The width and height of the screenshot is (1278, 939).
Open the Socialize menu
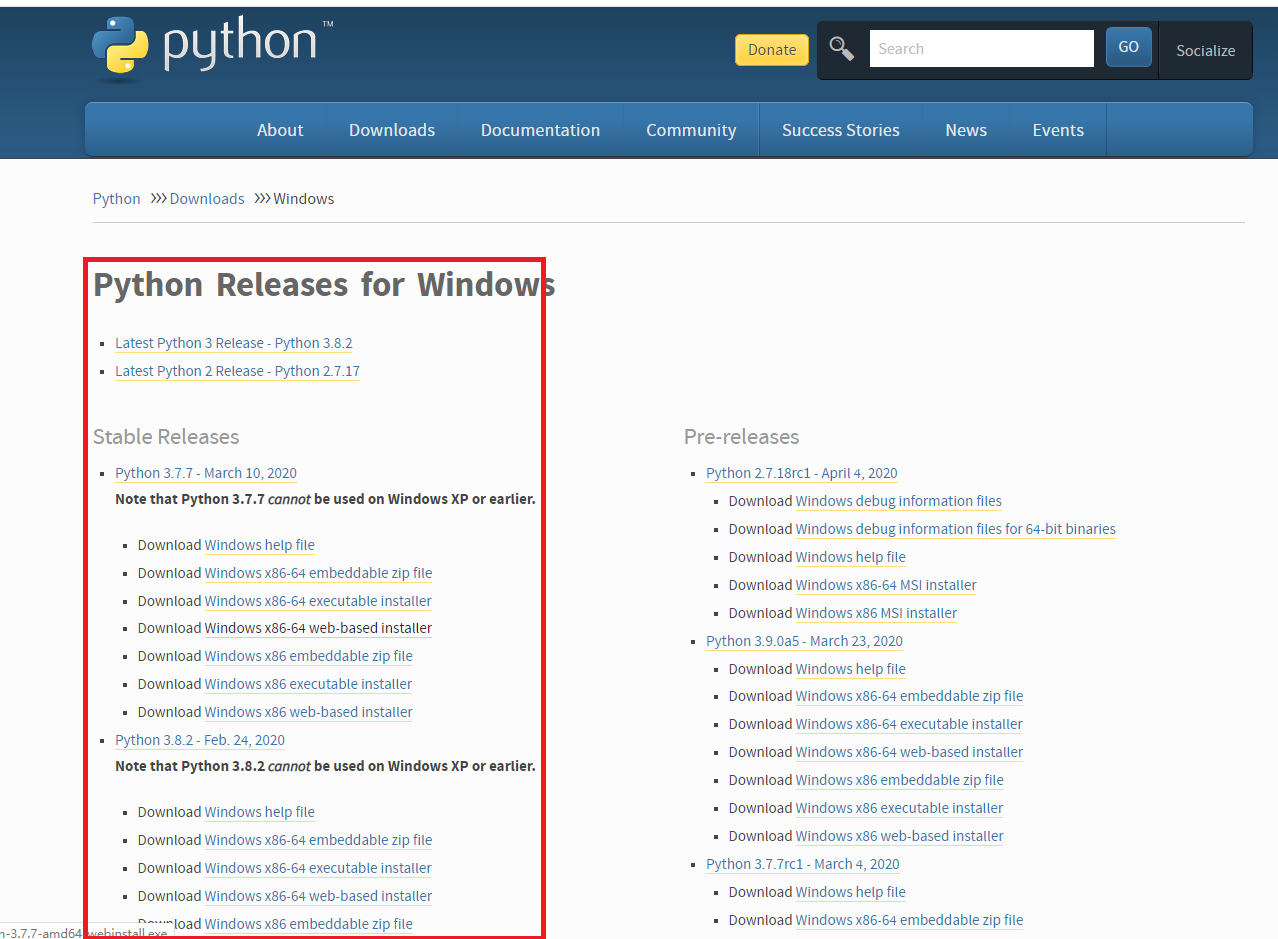tap(1205, 50)
